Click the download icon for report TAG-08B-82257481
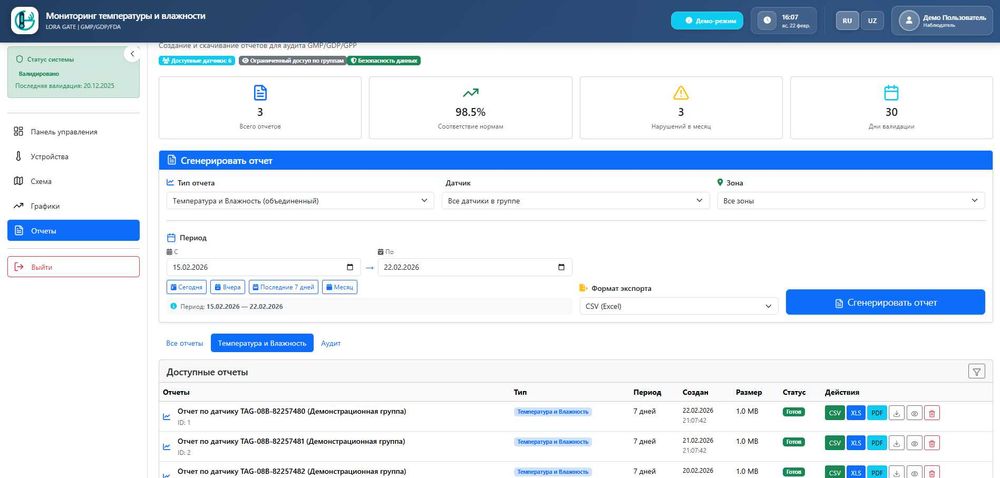The height and width of the screenshot is (478, 1000). tap(896, 442)
